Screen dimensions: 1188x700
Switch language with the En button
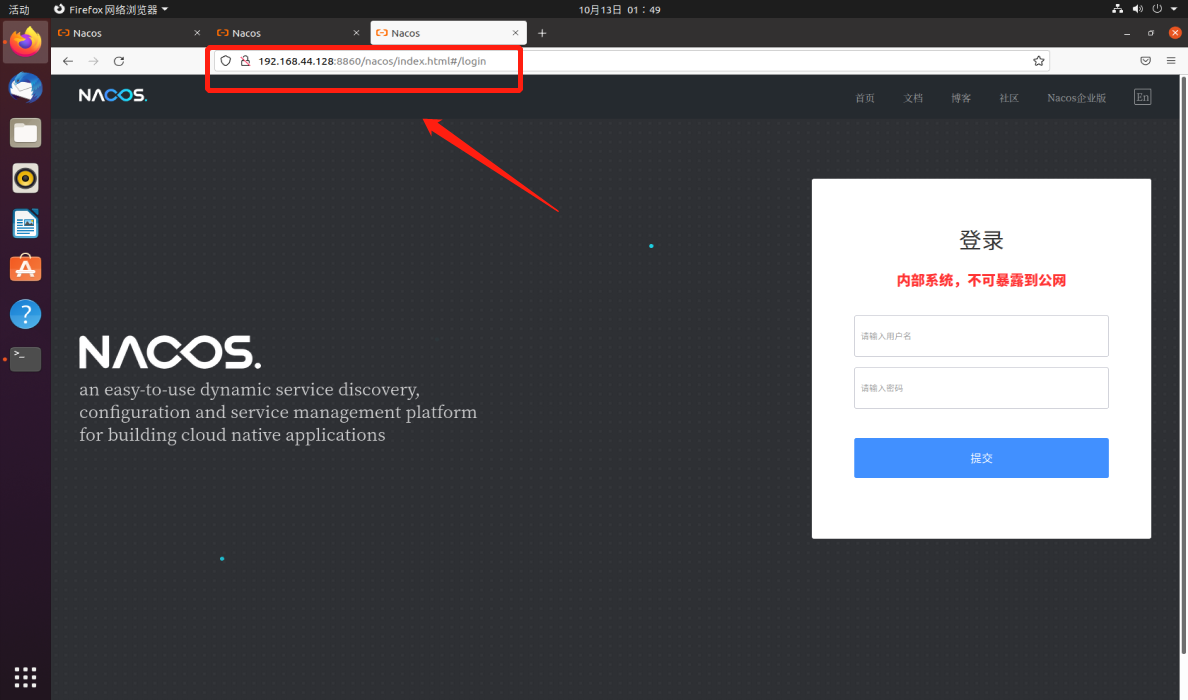pos(1143,97)
